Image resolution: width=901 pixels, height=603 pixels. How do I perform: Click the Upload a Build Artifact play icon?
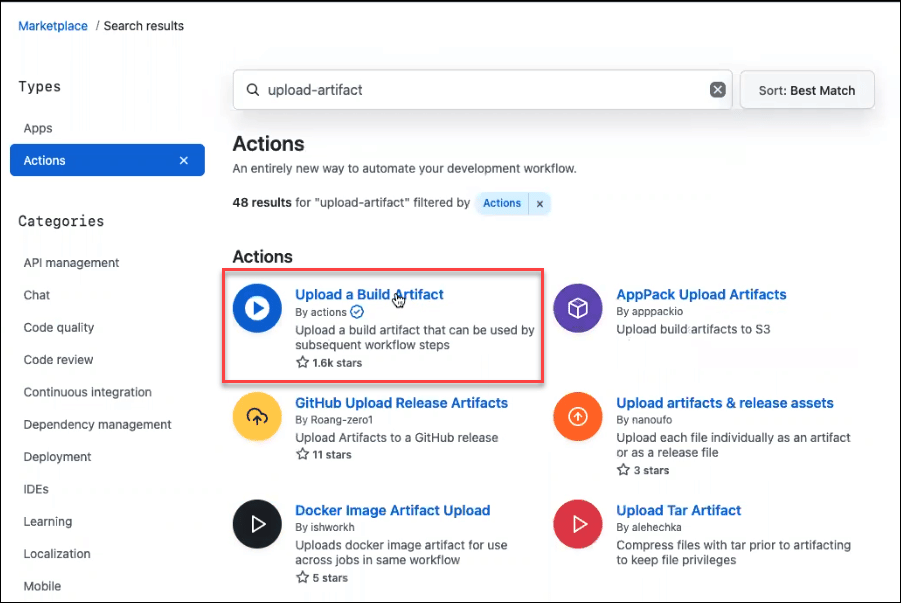click(x=257, y=308)
